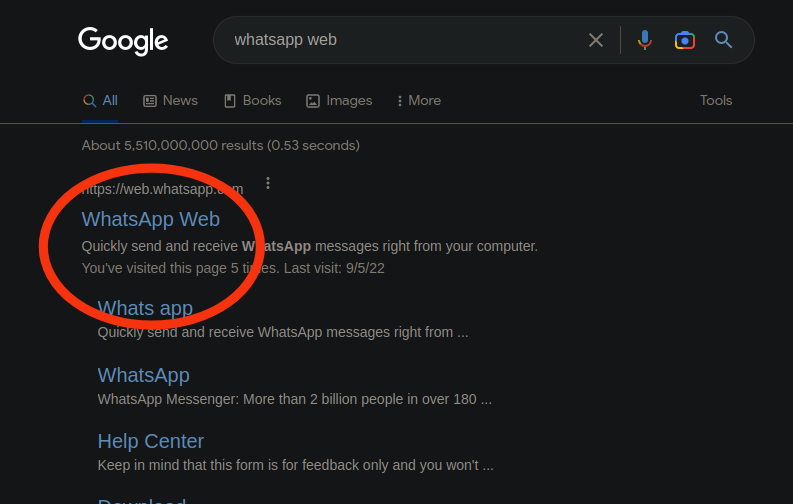Switch to the Images results tab
Image resolution: width=793 pixels, height=504 pixels.
click(x=339, y=101)
